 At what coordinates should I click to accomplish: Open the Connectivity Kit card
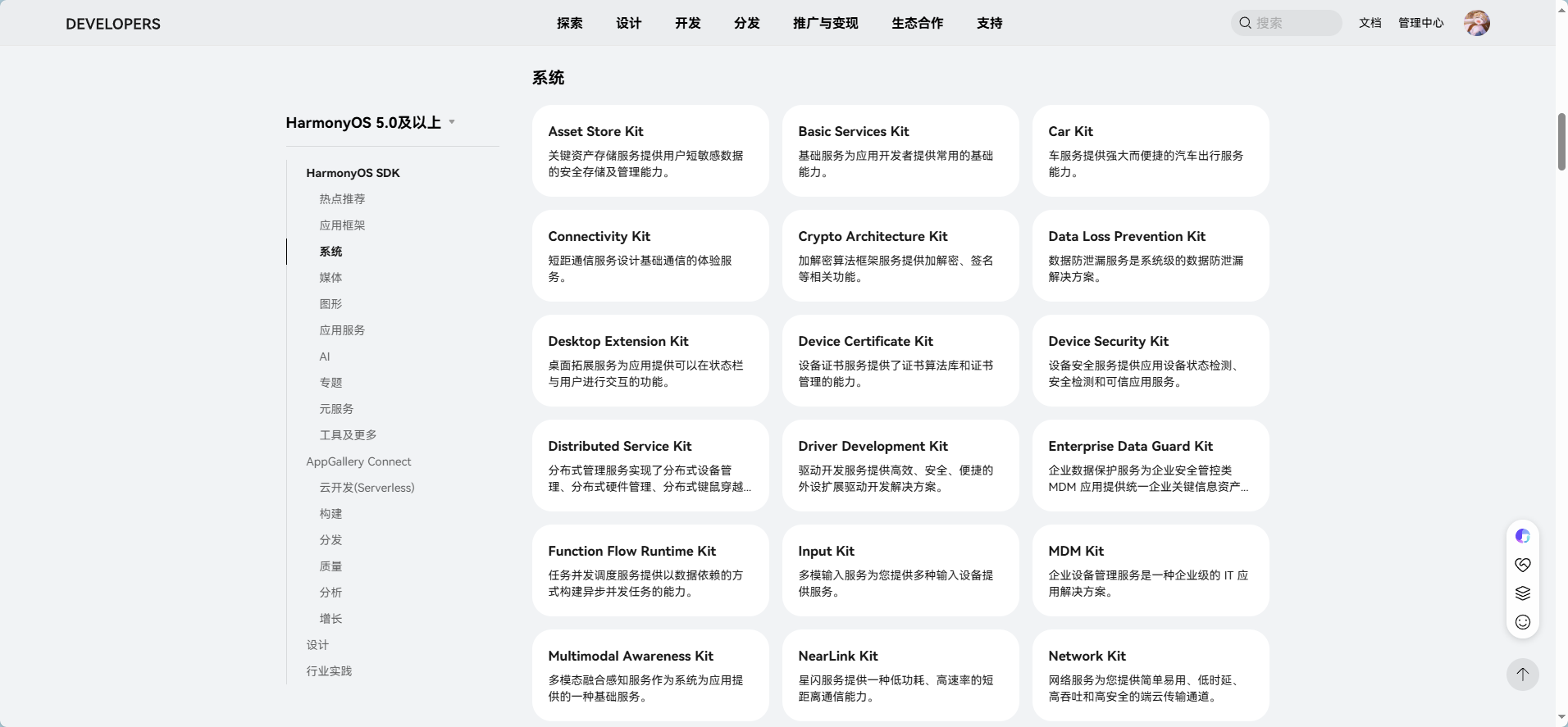click(650, 256)
